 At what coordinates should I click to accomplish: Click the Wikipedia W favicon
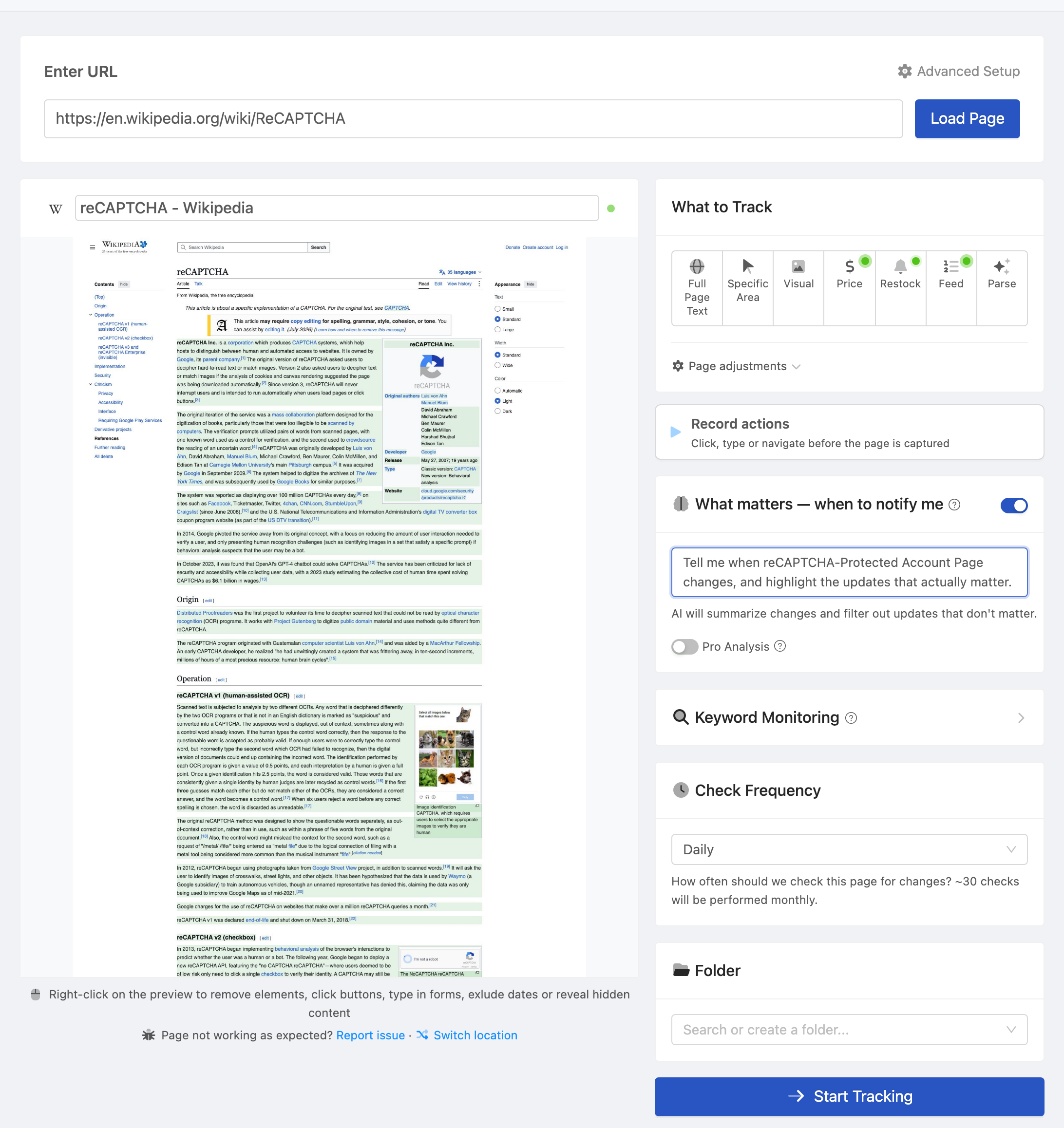(x=56, y=209)
